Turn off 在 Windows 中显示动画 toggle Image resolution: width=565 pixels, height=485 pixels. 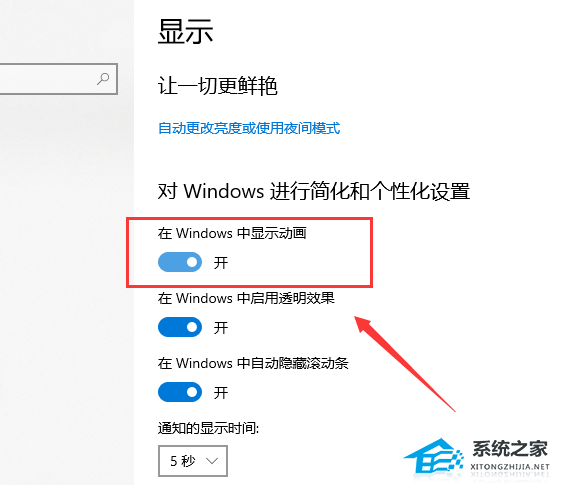(180, 262)
